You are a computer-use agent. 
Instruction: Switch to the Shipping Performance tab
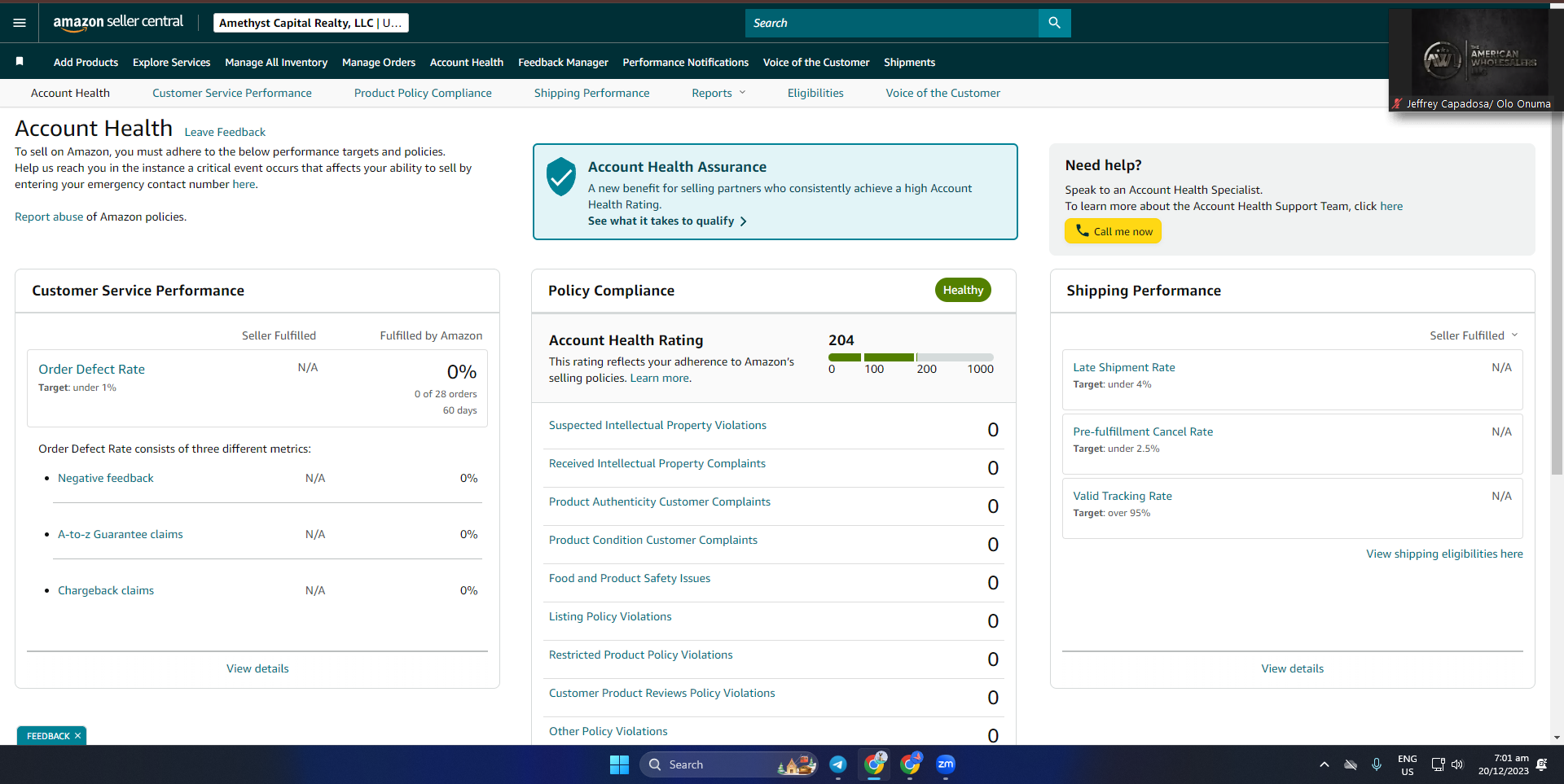[x=592, y=93]
